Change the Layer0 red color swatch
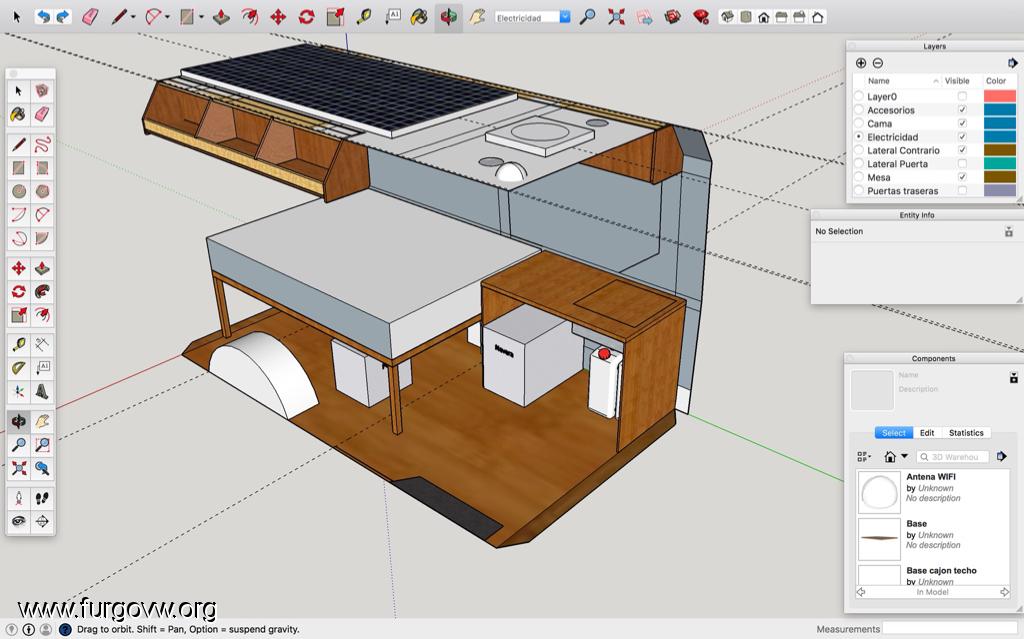The height and width of the screenshot is (639, 1024). (1000, 97)
